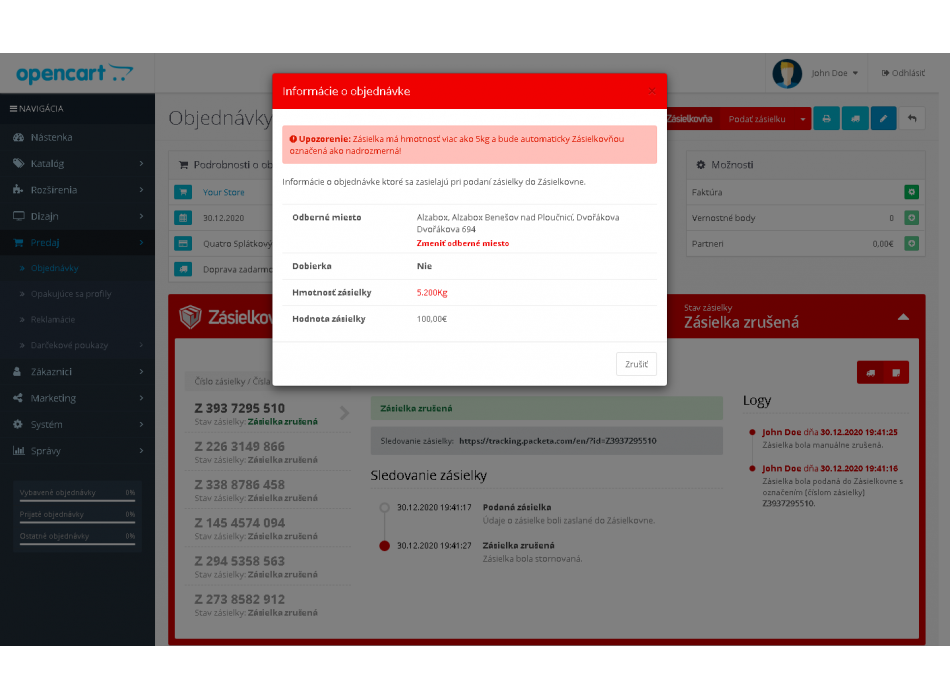Click the pencil edit order button
The width and height of the screenshot is (950, 700).
pyautogui.click(x=883, y=119)
